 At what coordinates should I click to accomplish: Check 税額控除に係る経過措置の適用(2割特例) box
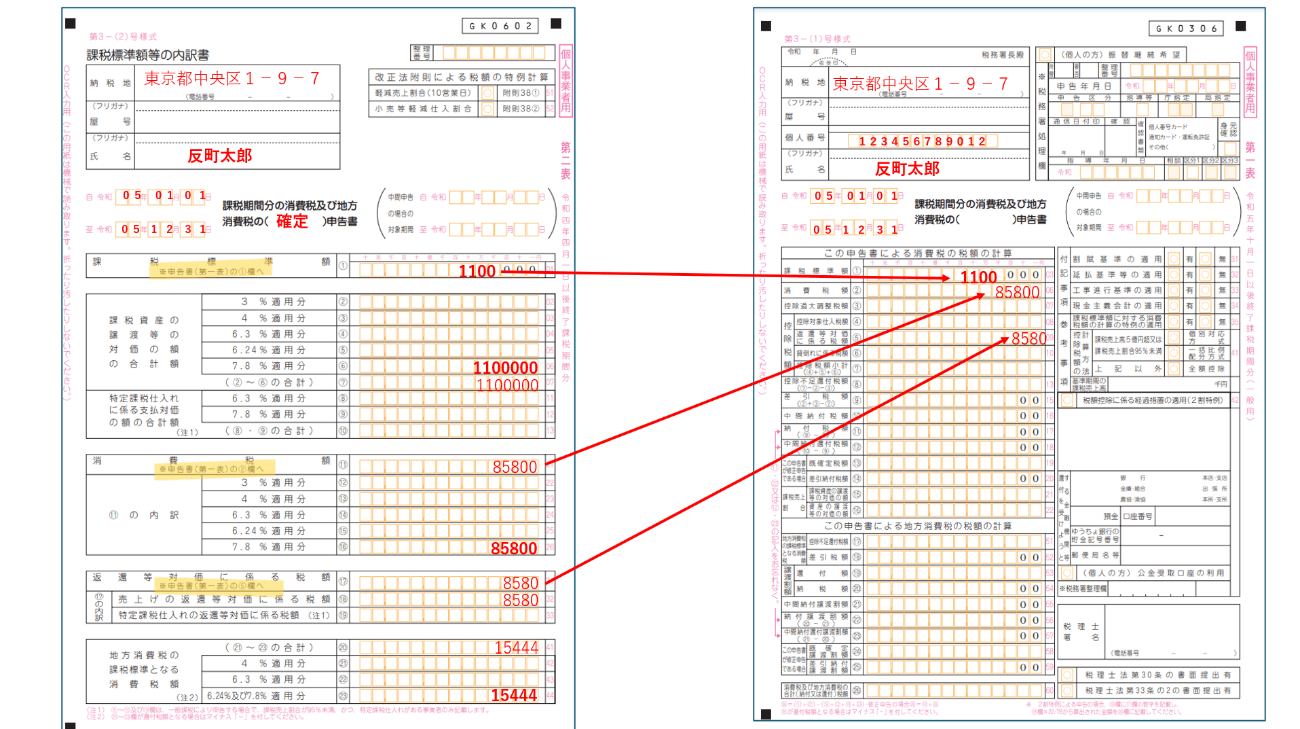click(x=1068, y=400)
